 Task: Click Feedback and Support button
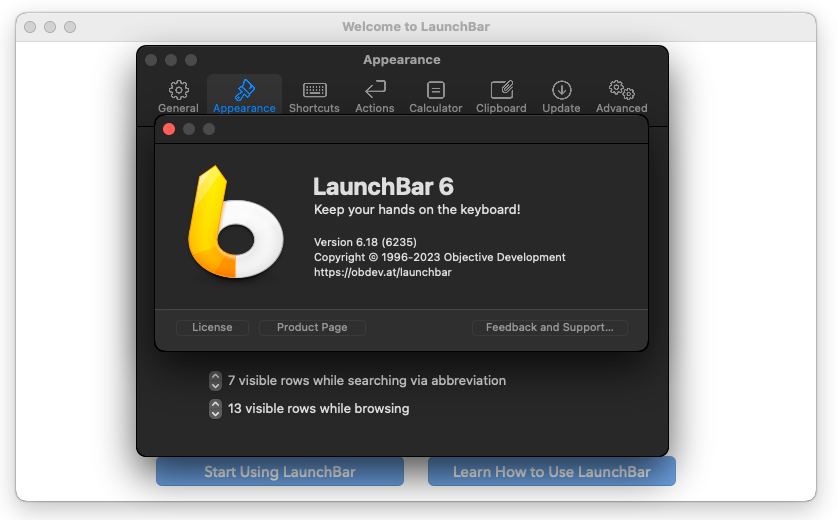click(x=549, y=327)
